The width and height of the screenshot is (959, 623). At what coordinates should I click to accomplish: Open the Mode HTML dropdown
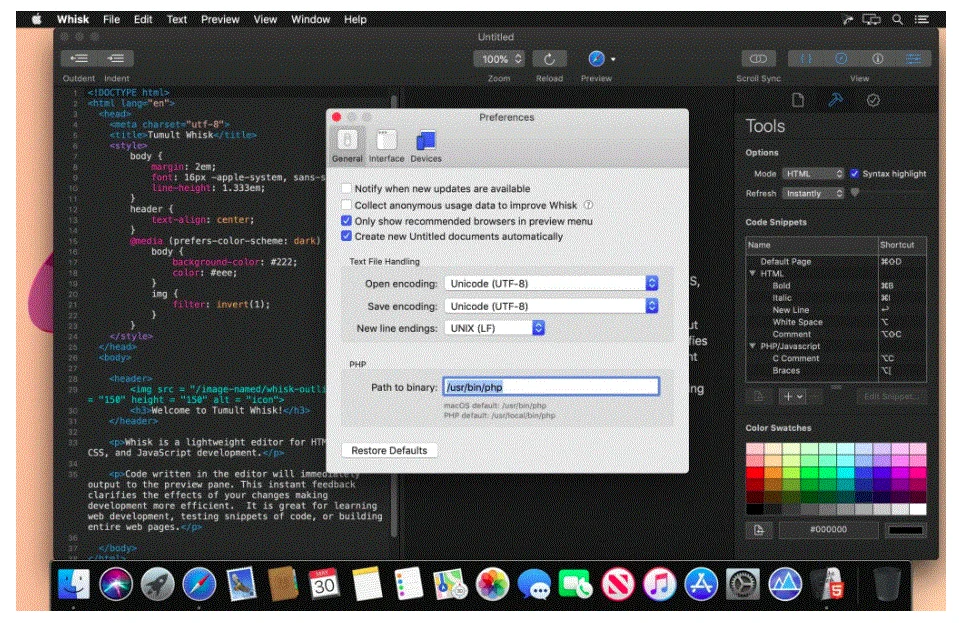813,174
